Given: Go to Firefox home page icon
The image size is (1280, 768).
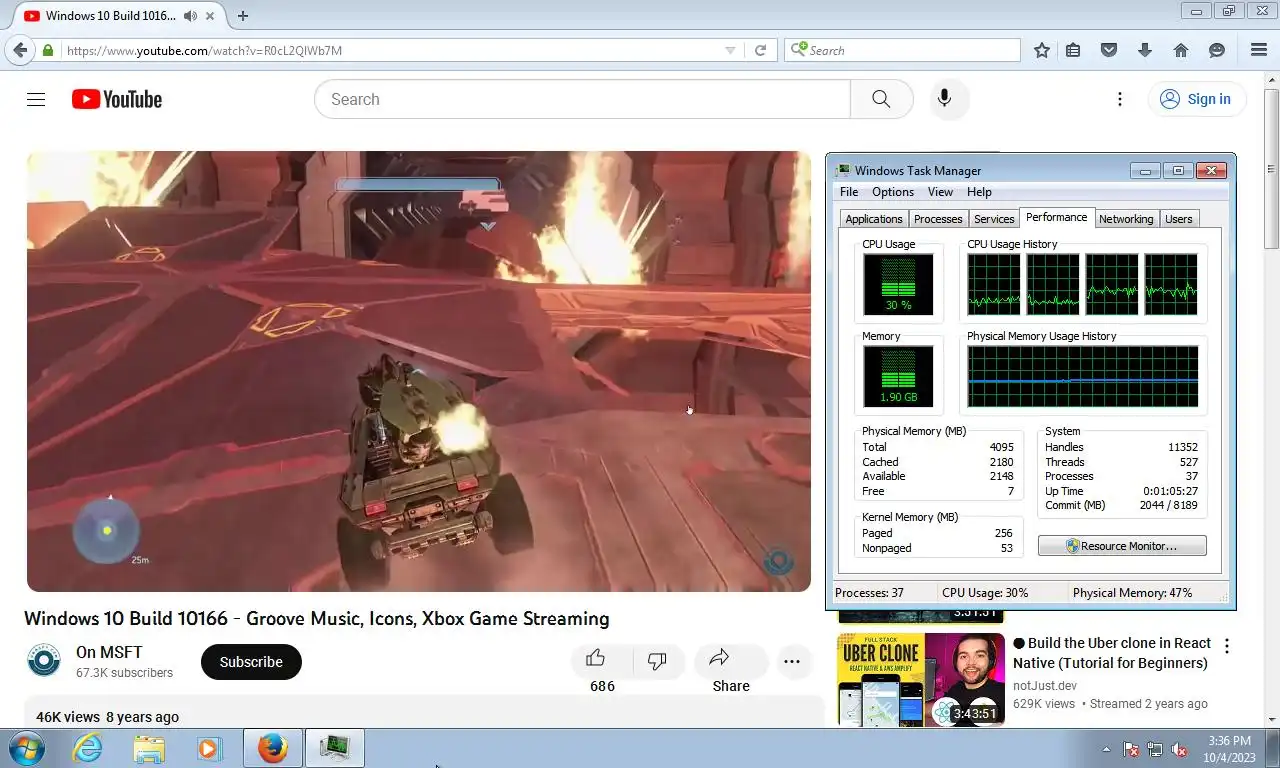Looking at the screenshot, I should click(x=1181, y=50).
